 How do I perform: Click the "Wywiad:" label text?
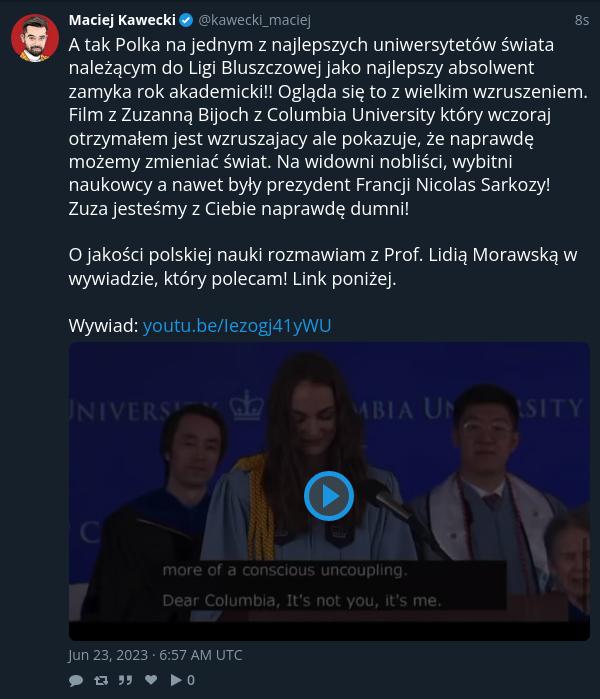click(103, 325)
